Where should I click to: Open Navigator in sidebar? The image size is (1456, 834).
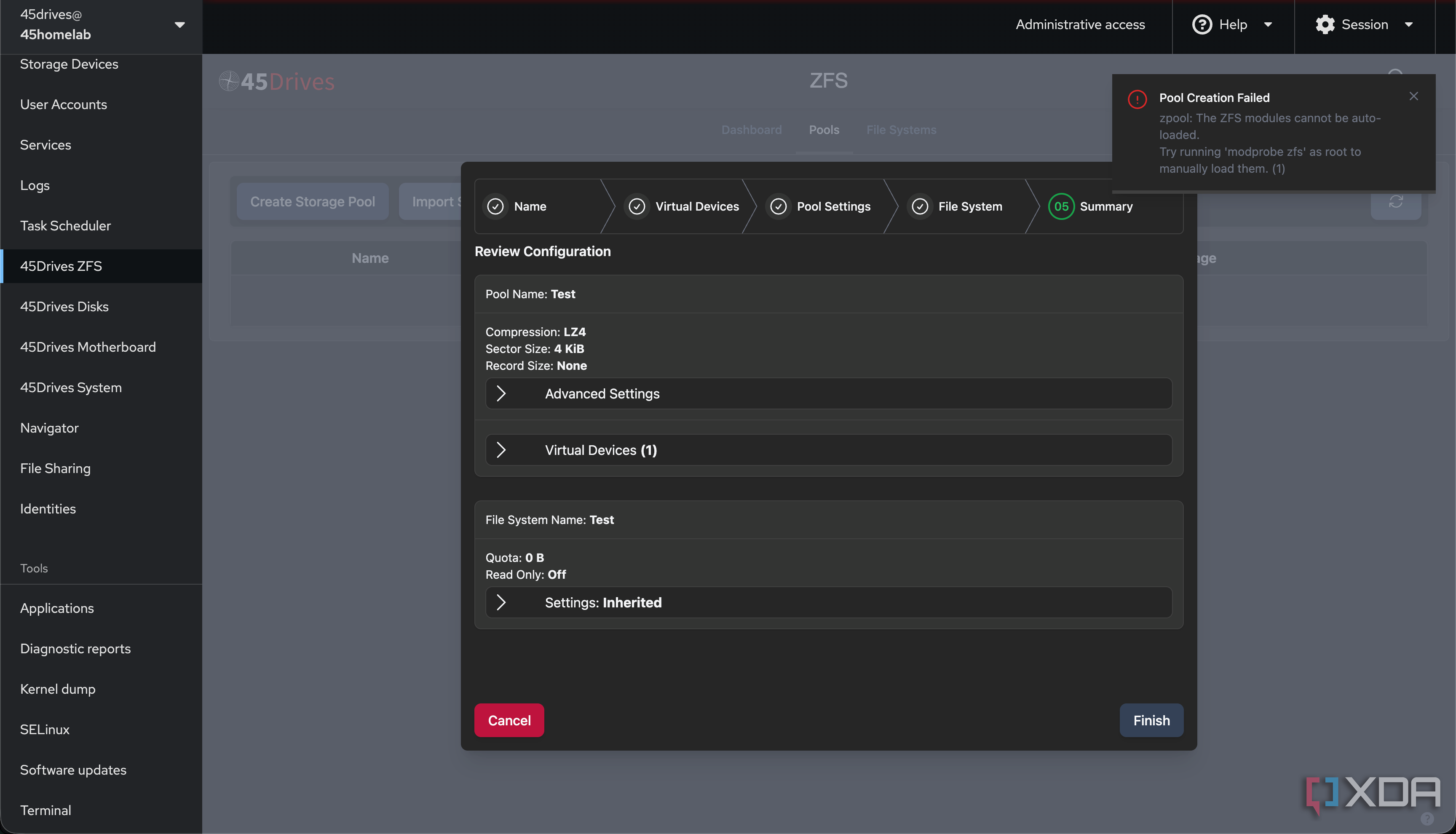[x=102, y=428]
